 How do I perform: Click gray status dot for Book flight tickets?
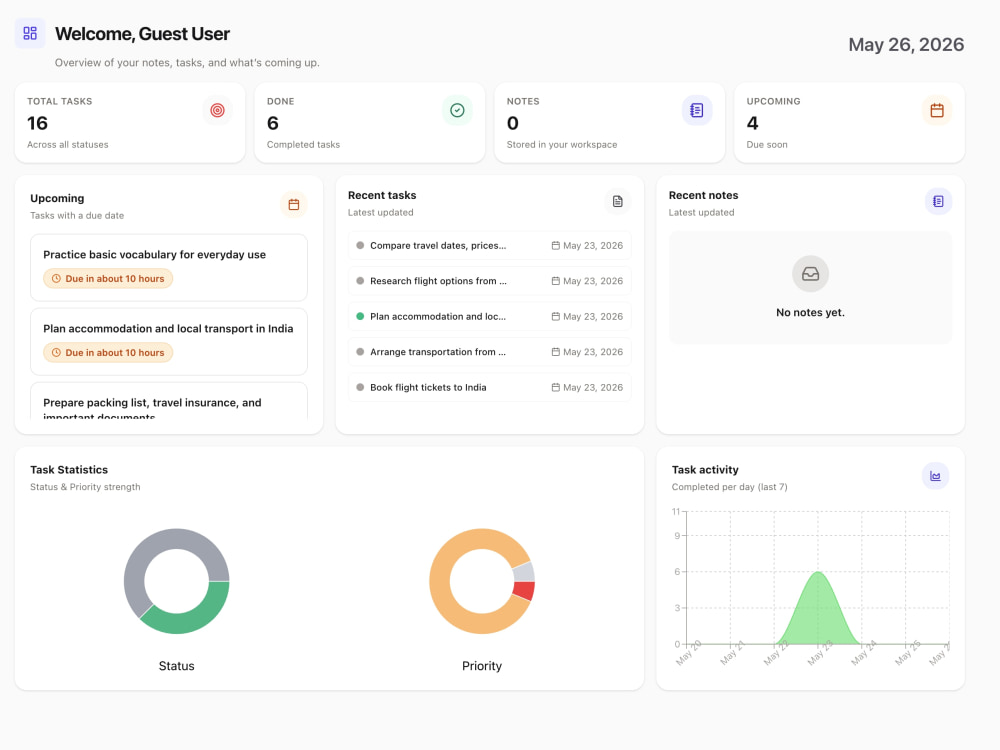coord(360,388)
